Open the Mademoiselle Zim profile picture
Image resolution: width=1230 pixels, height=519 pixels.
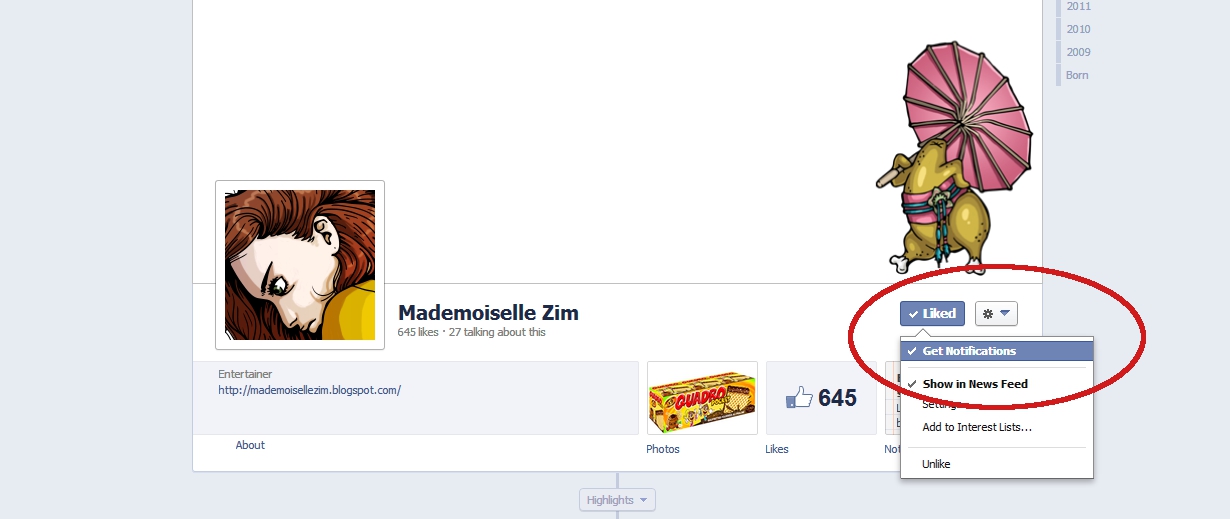click(300, 265)
